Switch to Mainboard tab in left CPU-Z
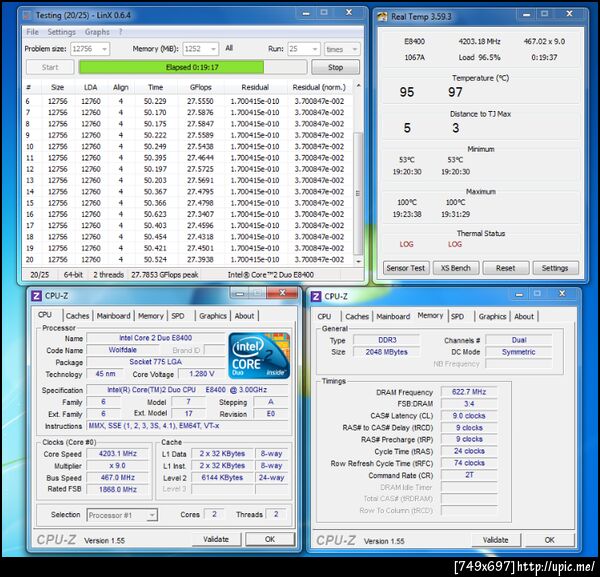This screenshot has height=577, width=600. 113,316
